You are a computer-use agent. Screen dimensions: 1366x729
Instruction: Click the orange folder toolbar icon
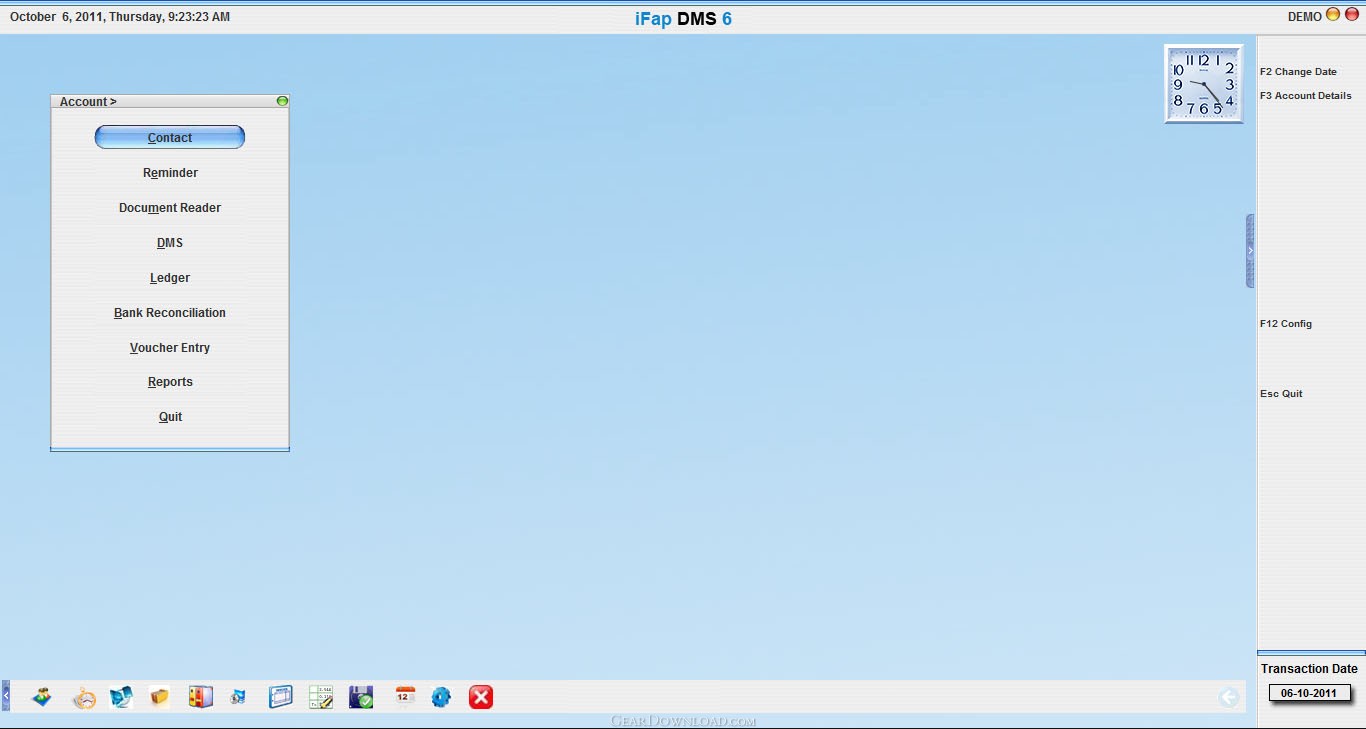tap(160, 697)
